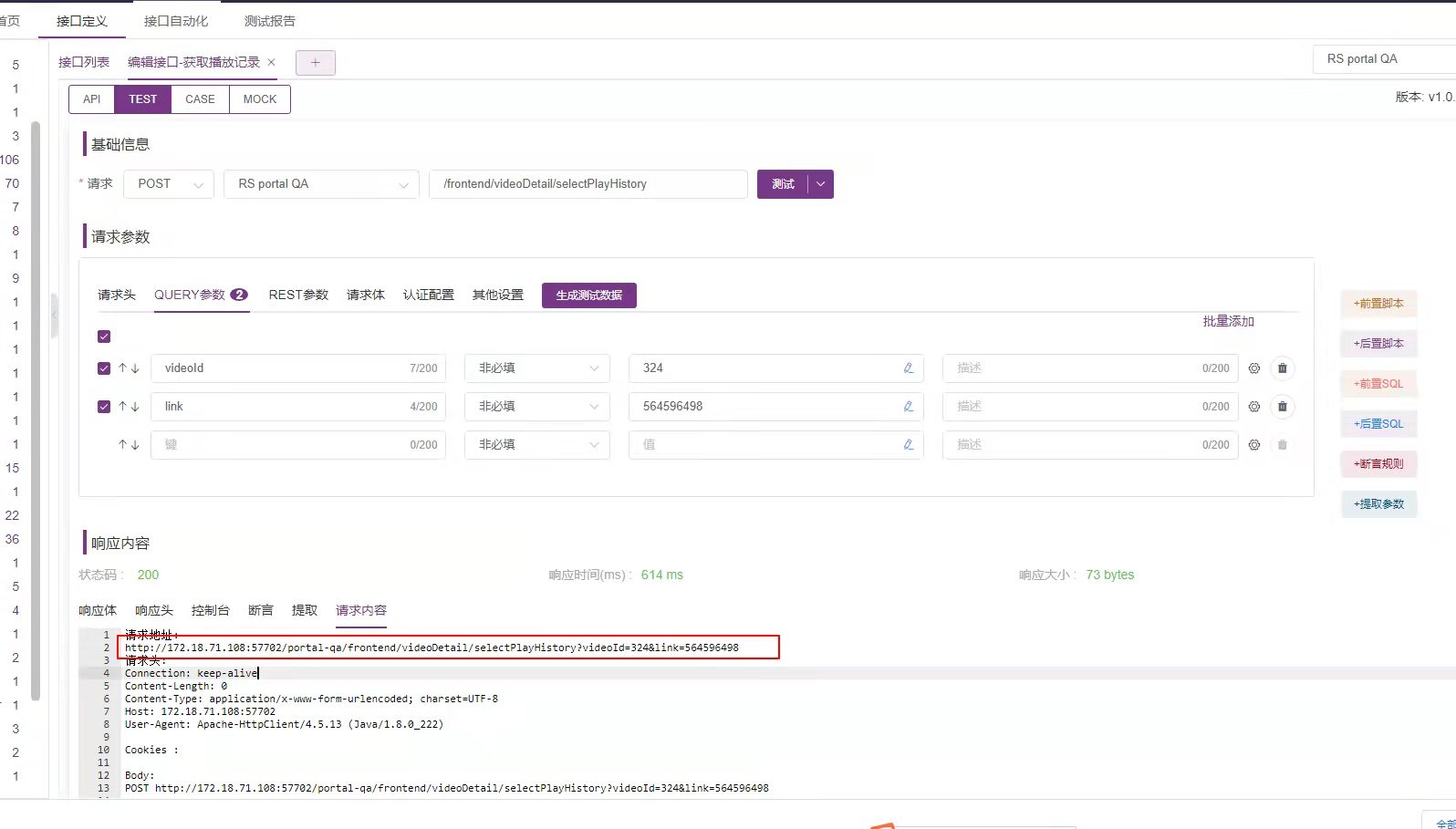Uncheck the videoId parameter checkbox

tap(104, 368)
